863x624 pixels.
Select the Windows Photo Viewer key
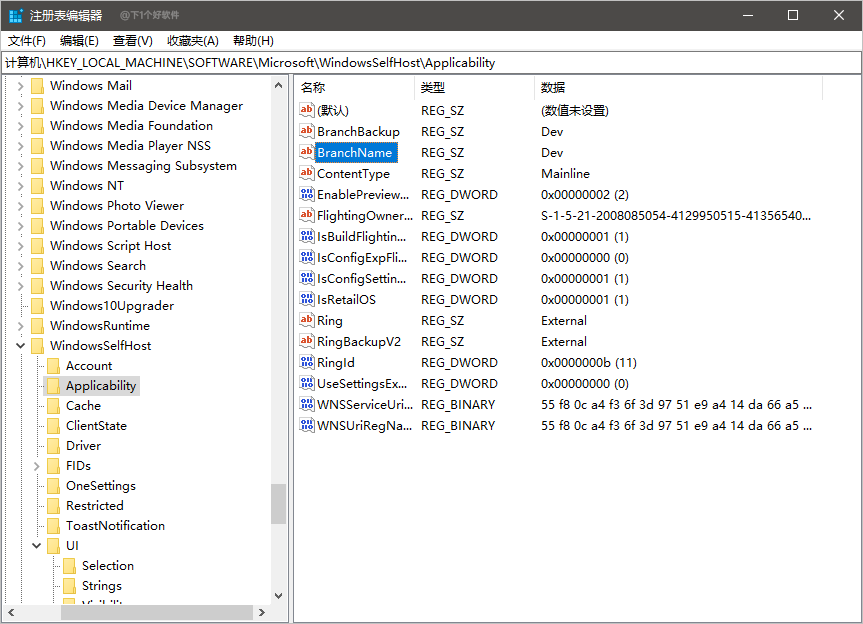click(117, 205)
